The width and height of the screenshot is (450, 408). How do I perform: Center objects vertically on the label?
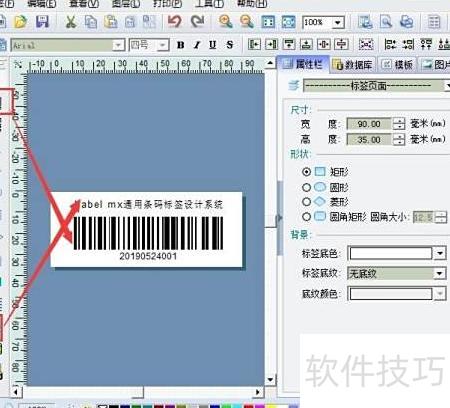341,44
